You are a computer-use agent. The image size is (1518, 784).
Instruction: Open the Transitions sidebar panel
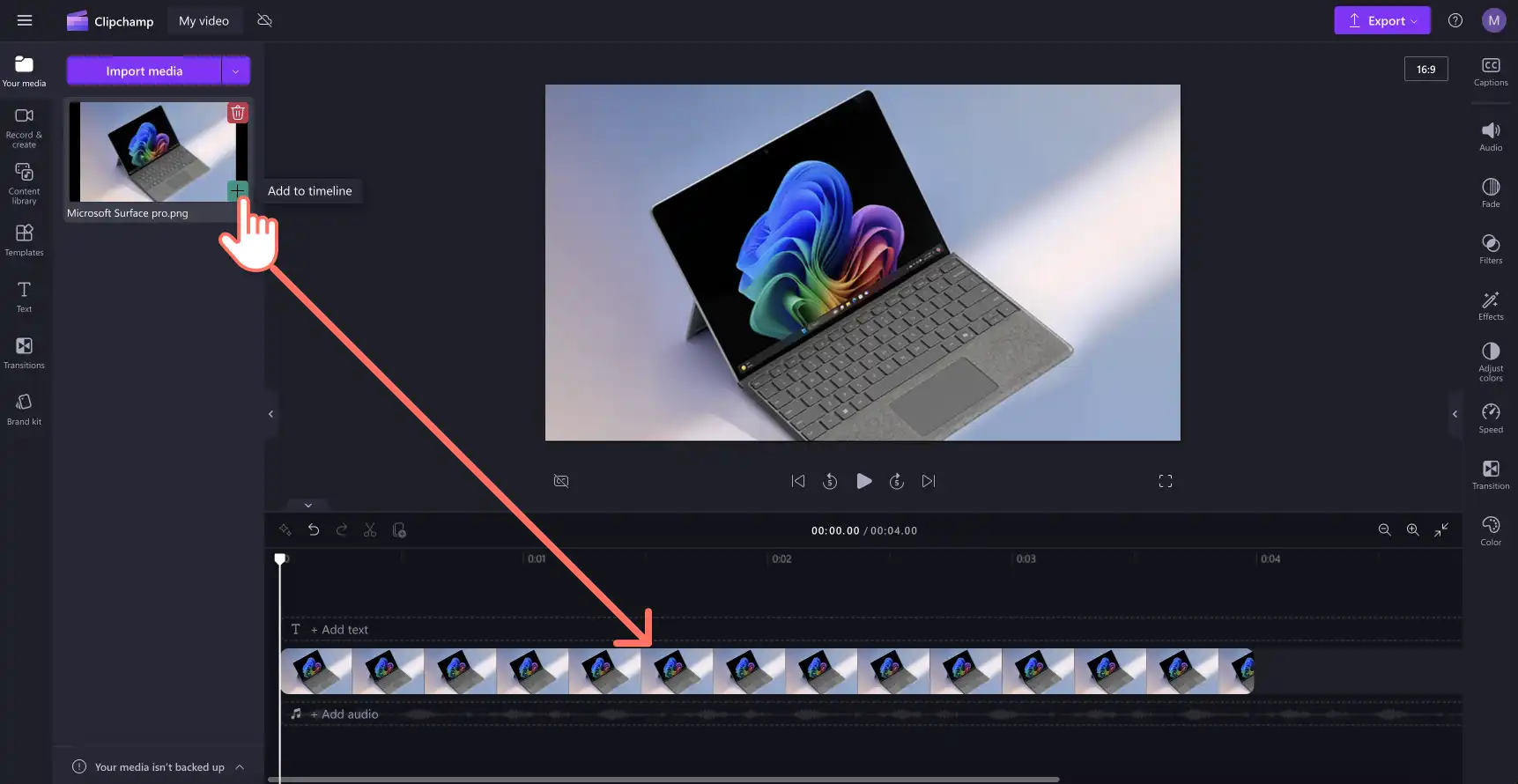pyautogui.click(x=24, y=353)
